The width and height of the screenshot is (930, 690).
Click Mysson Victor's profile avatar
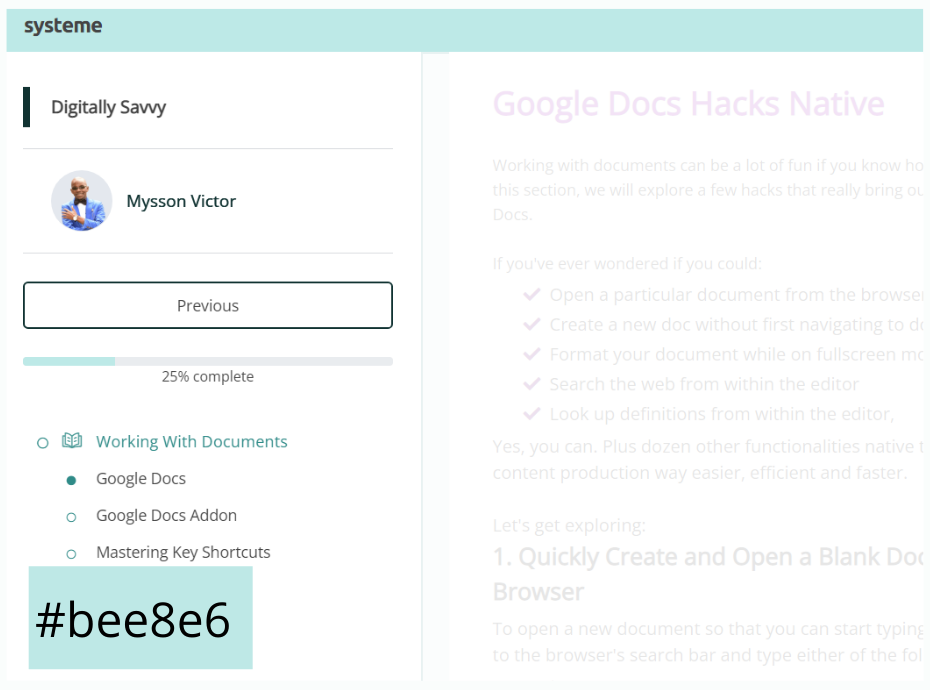click(81, 201)
